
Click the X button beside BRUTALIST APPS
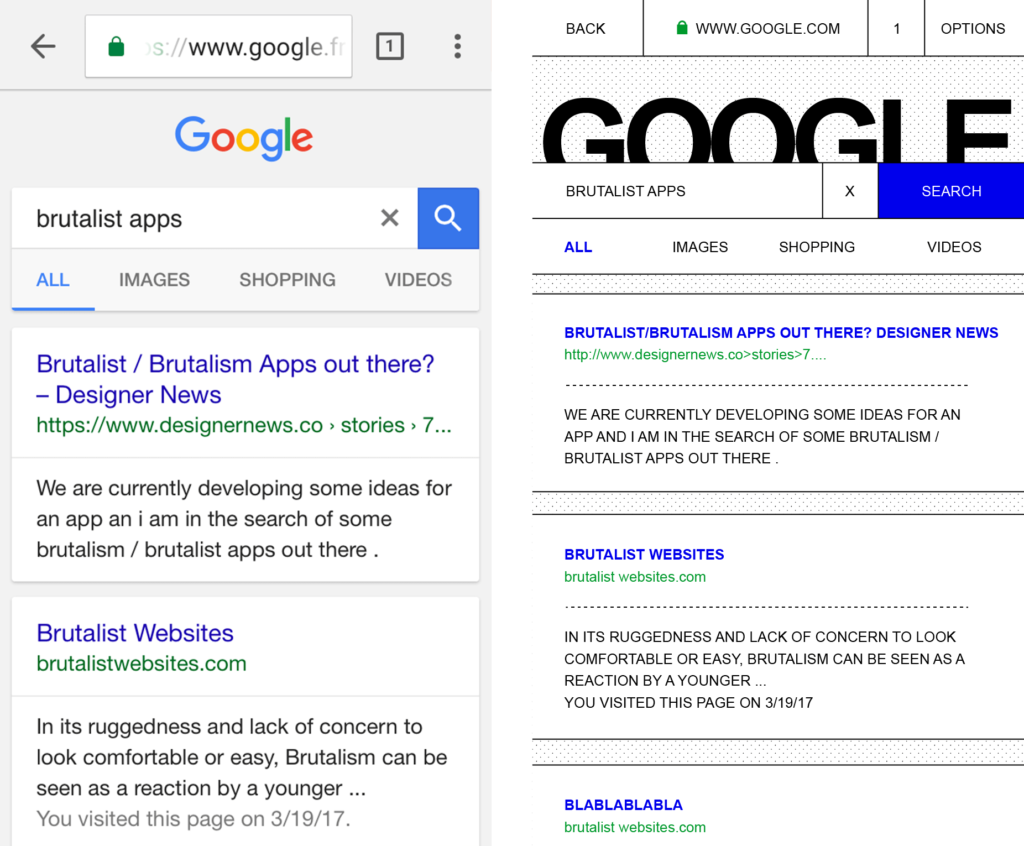click(849, 191)
